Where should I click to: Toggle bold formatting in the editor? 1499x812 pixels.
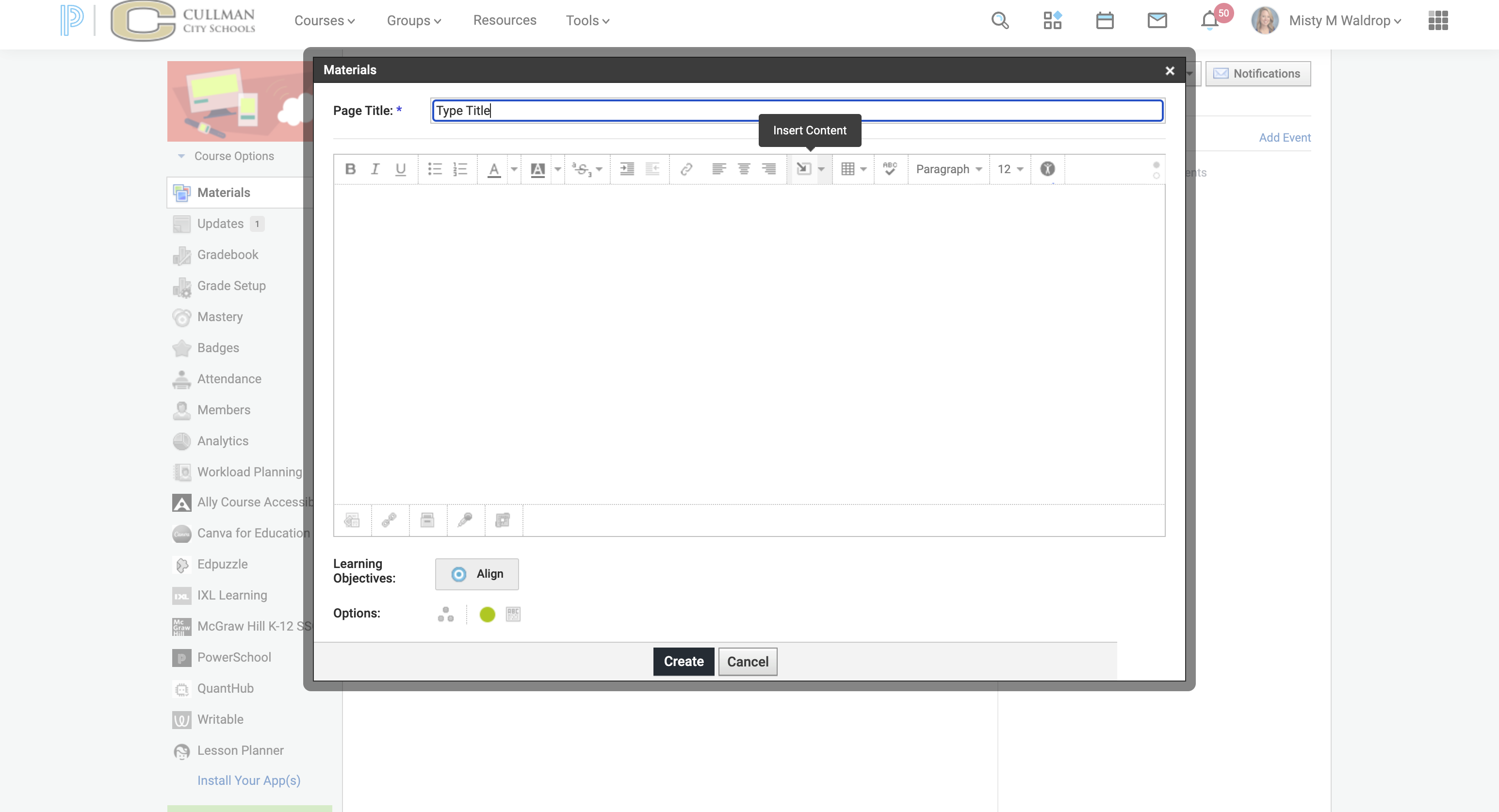350,169
